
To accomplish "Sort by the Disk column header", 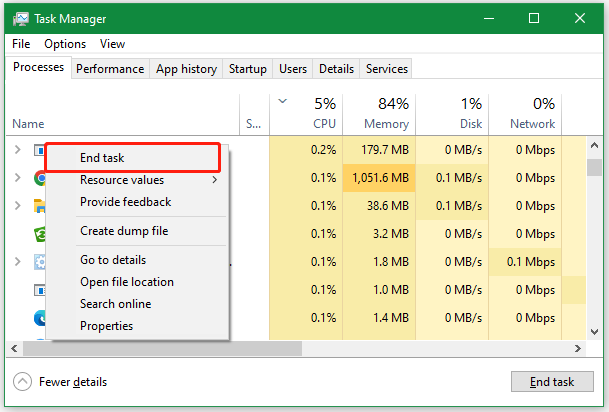I will click(x=452, y=115).
